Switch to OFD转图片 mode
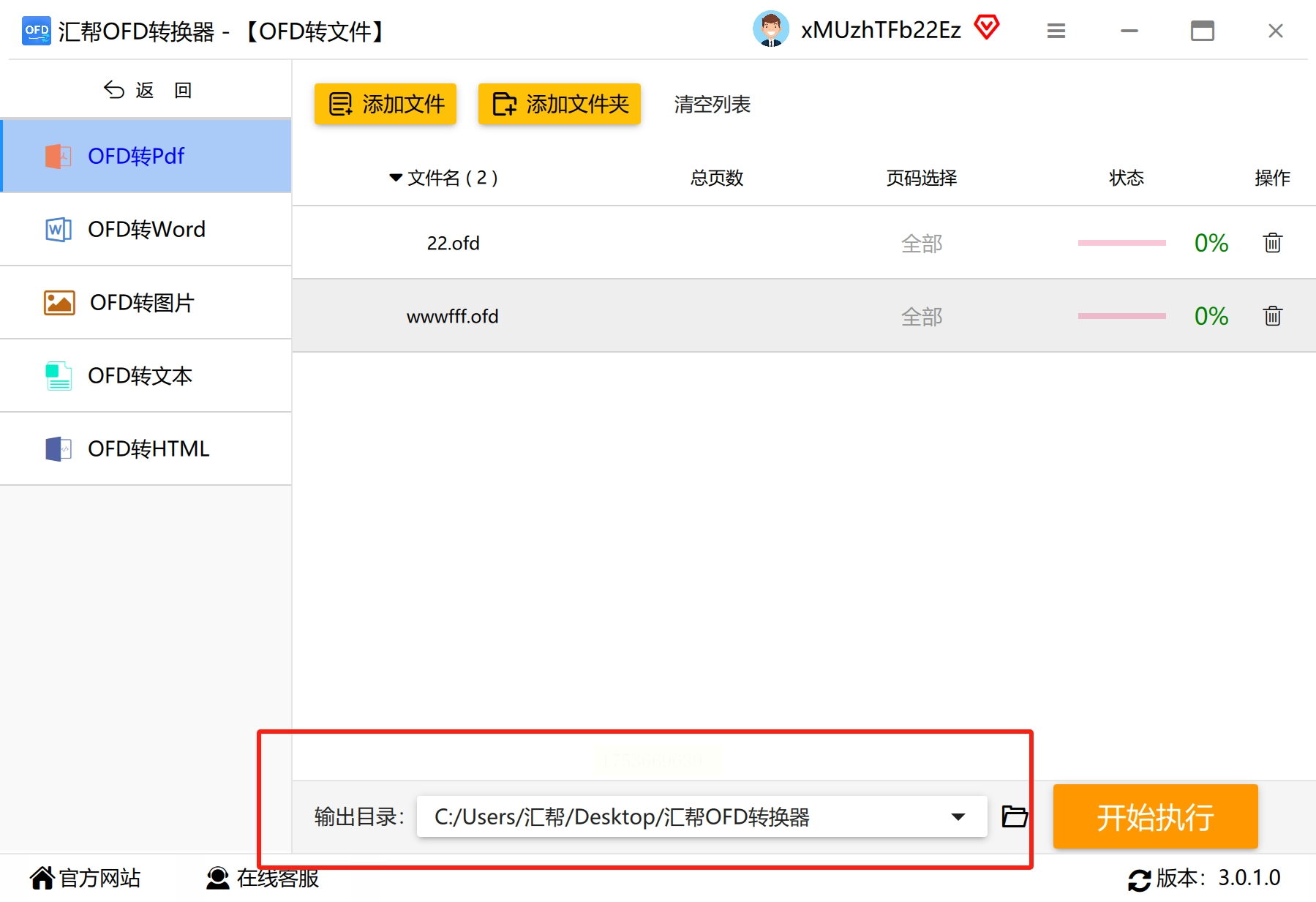The height and width of the screenshot is (902, 1316). point(146,302)
